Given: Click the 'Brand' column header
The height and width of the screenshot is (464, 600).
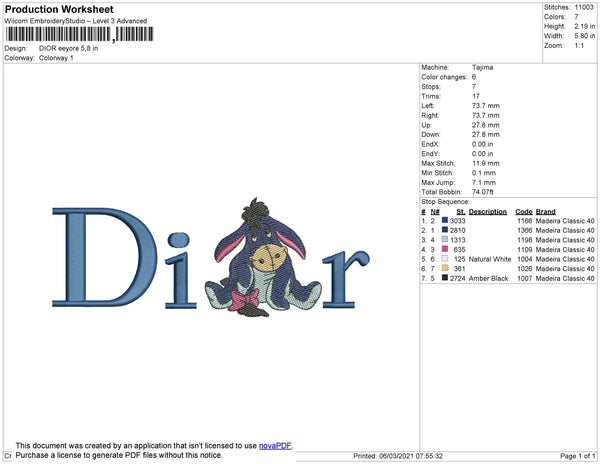Looking at the screenshot, I should (x=546, y=212).
